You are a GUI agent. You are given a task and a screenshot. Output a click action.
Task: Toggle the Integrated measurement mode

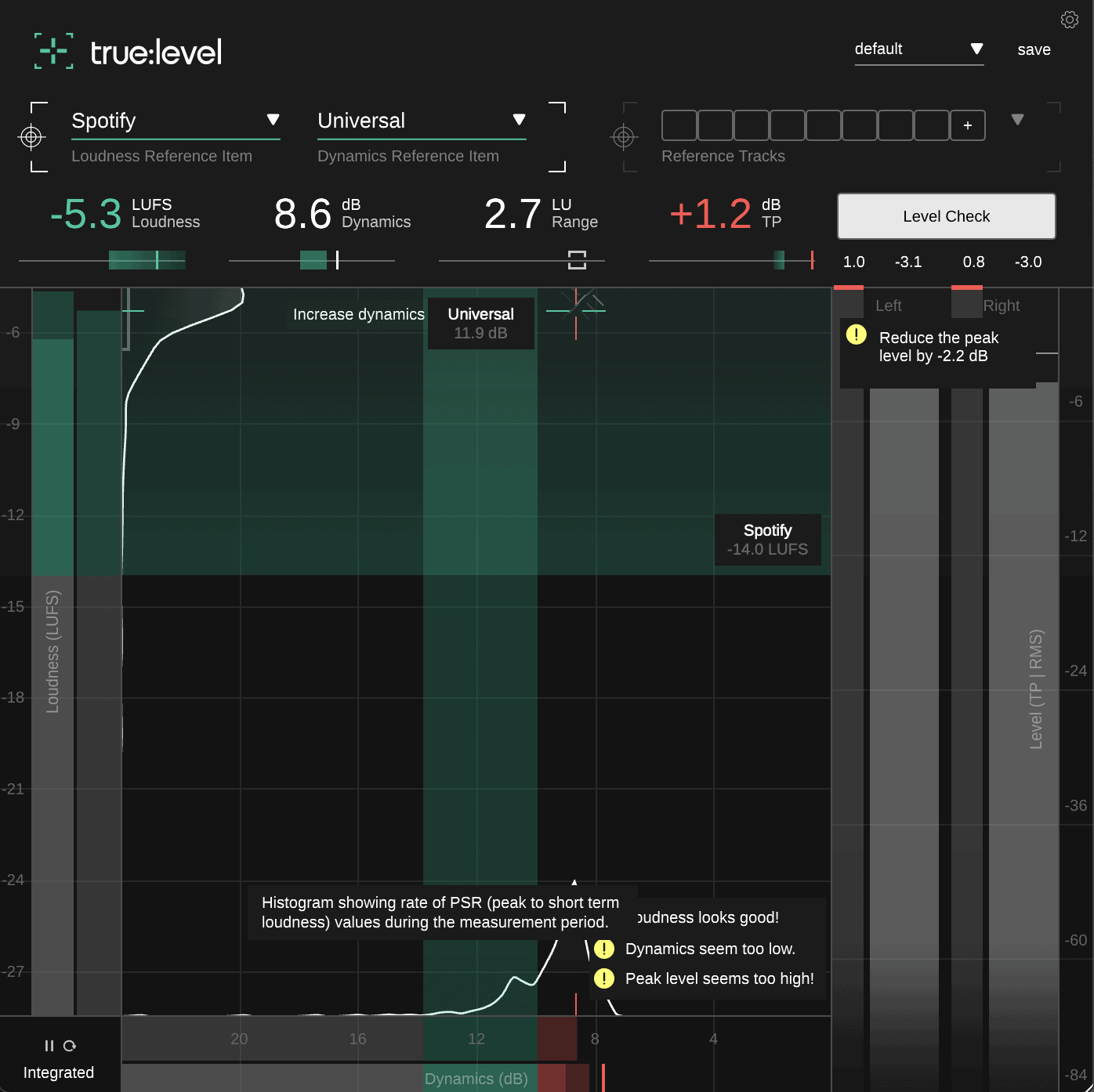pyautogui.click(x=59, y=1072)
